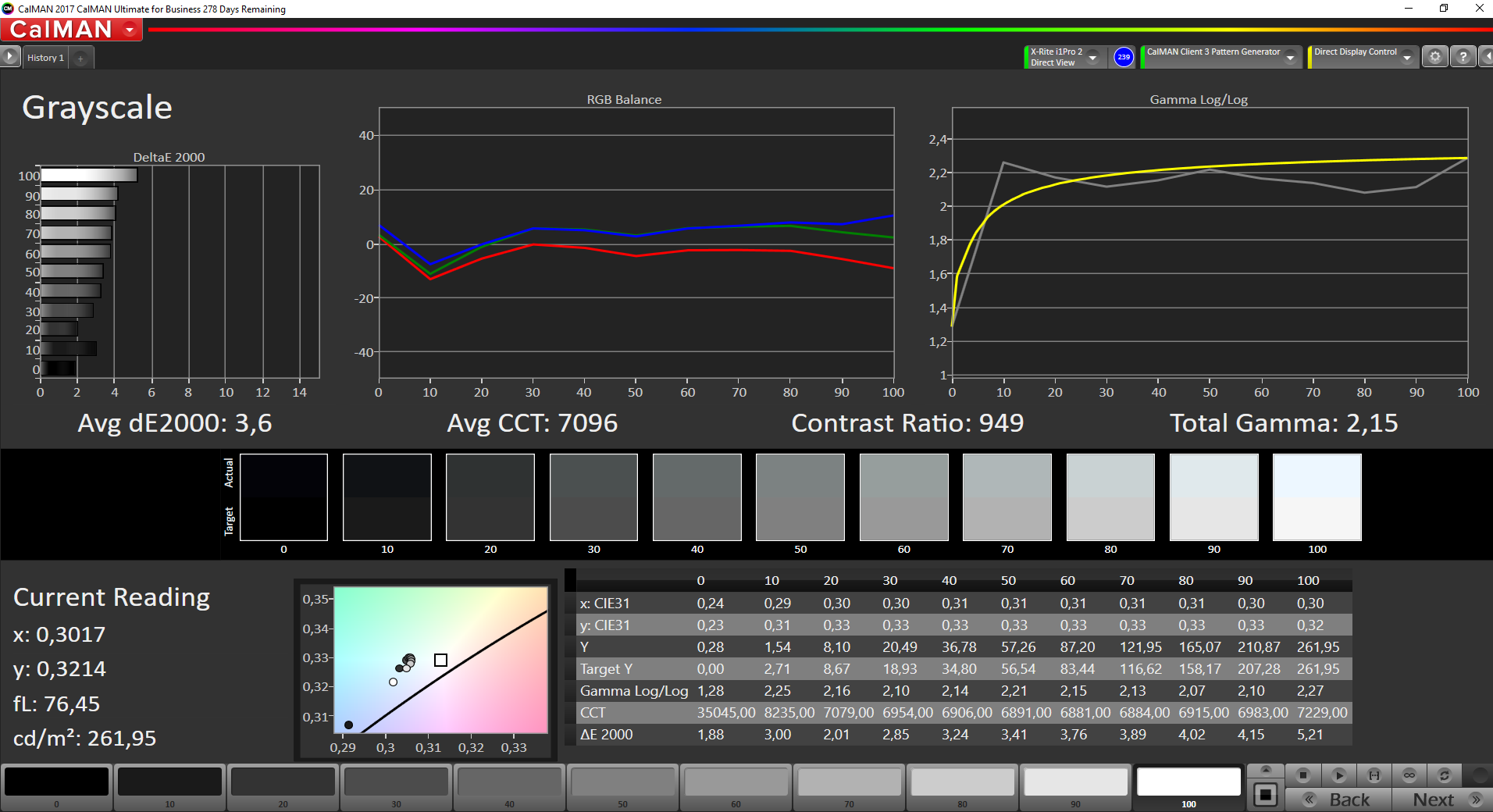Open the help question mark icon

click(1463, 57)
